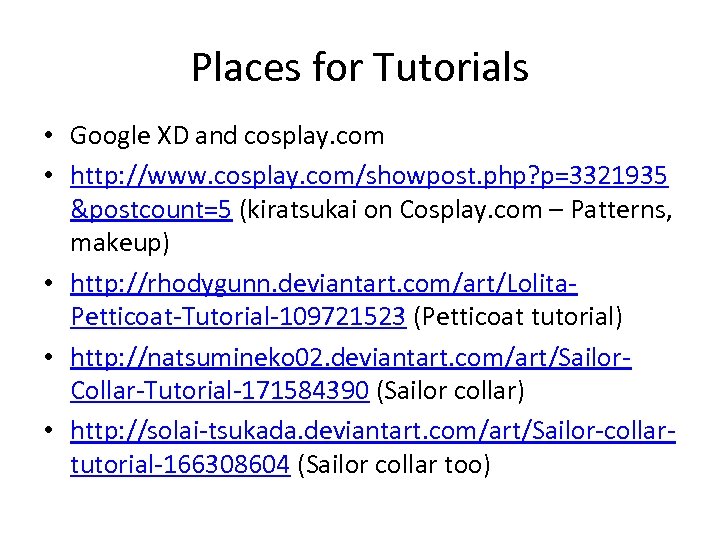
Task: Click the text '(Sailor collar too)'
Action: click(394, 464)
